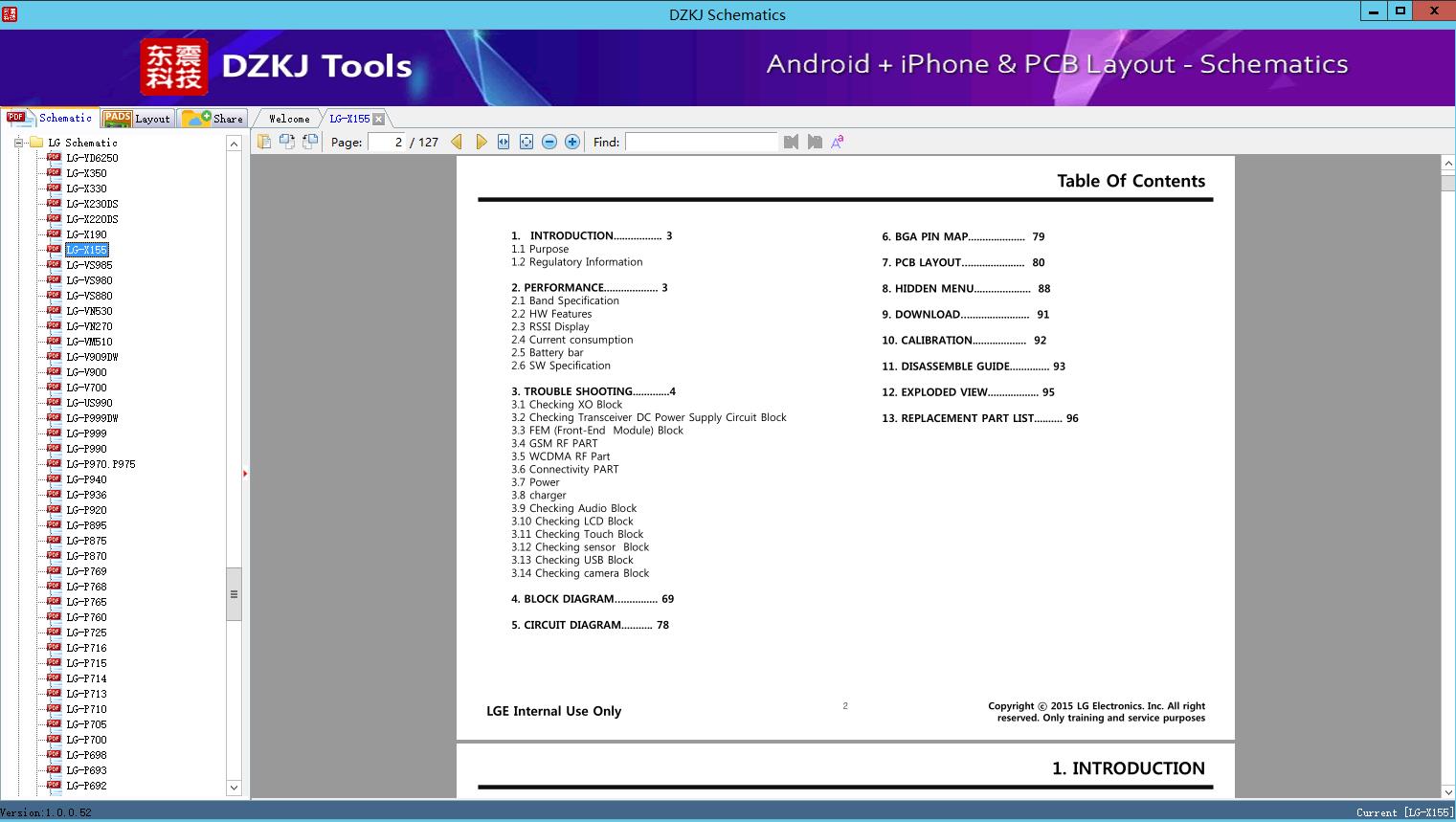The width and height of the screenshot is (1456, 822).
Task: Open the Welcome document tab
Action: [x=289, y=119]
